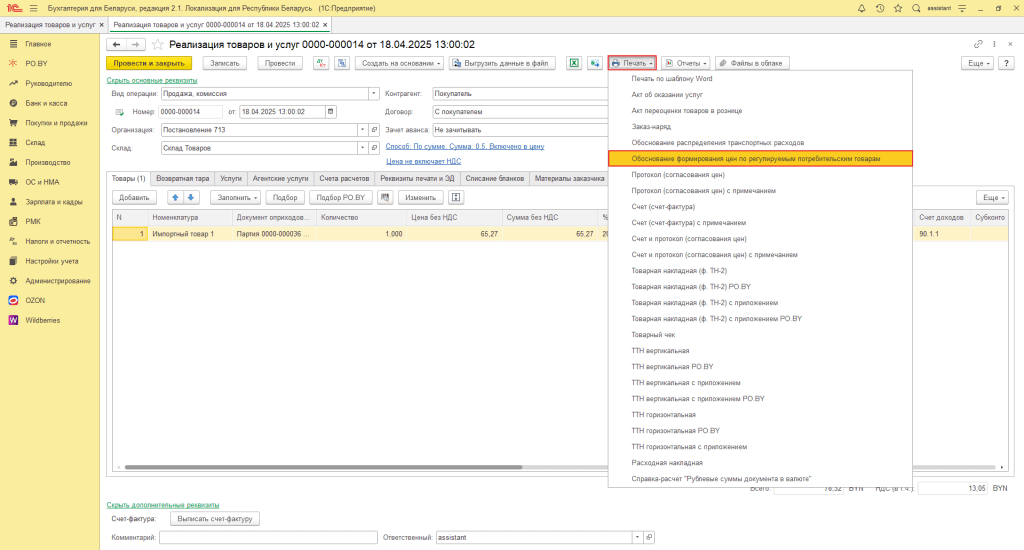Open favorites star in title bar

pyautogui.click(x=898, y=8)
